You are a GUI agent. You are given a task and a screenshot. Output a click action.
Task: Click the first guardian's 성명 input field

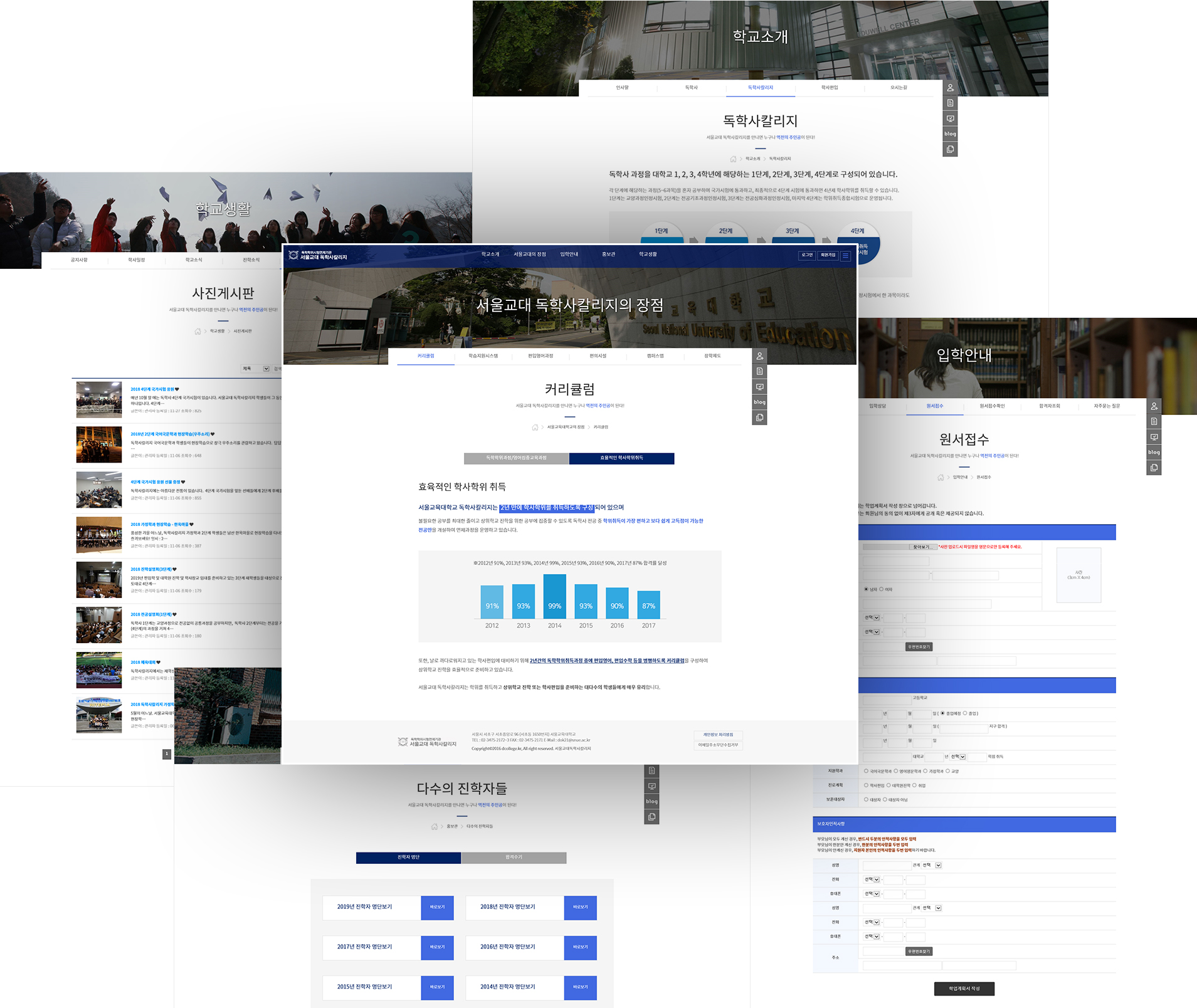click(887, 865)
